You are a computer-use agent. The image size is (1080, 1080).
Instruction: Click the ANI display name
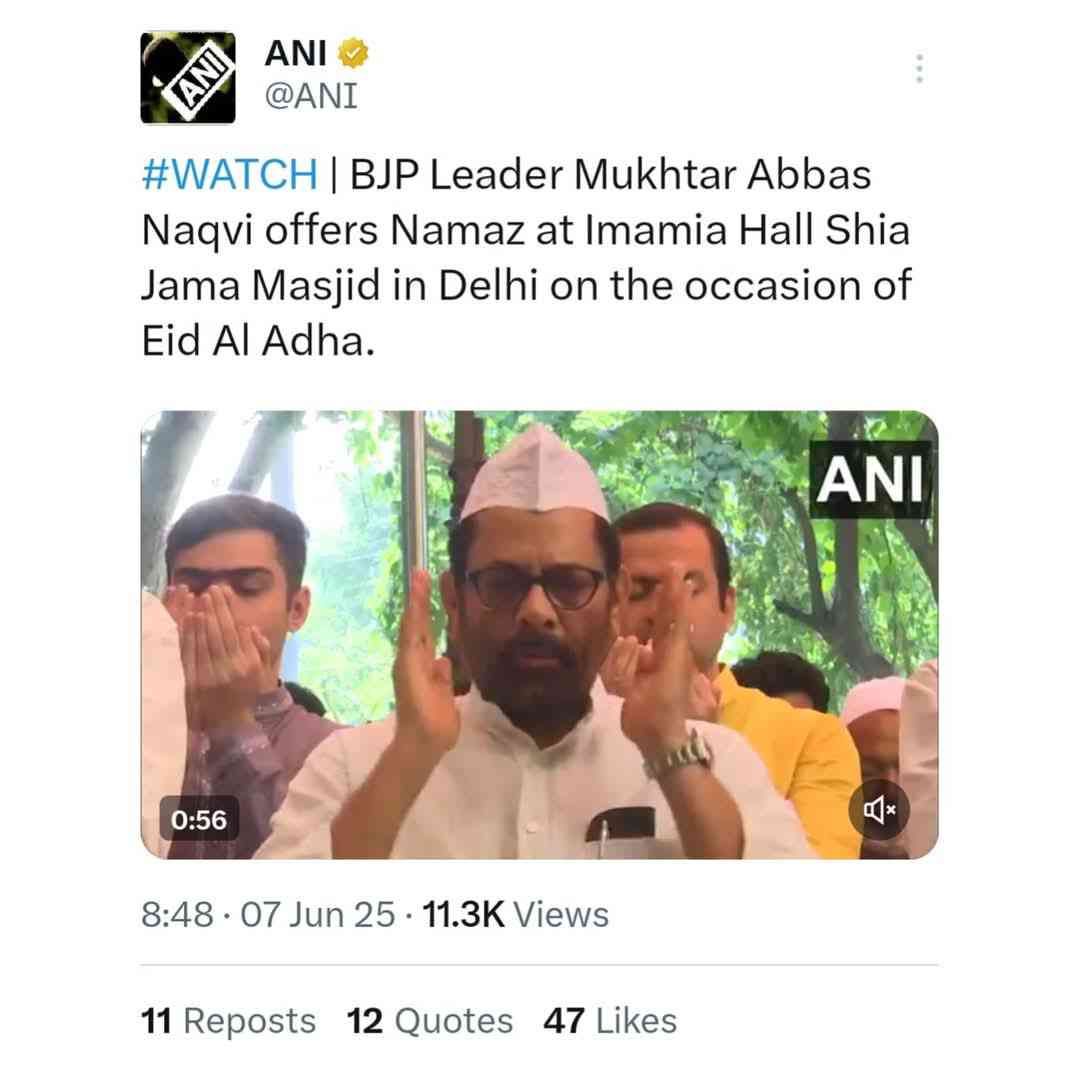click(x=296, y=53)
